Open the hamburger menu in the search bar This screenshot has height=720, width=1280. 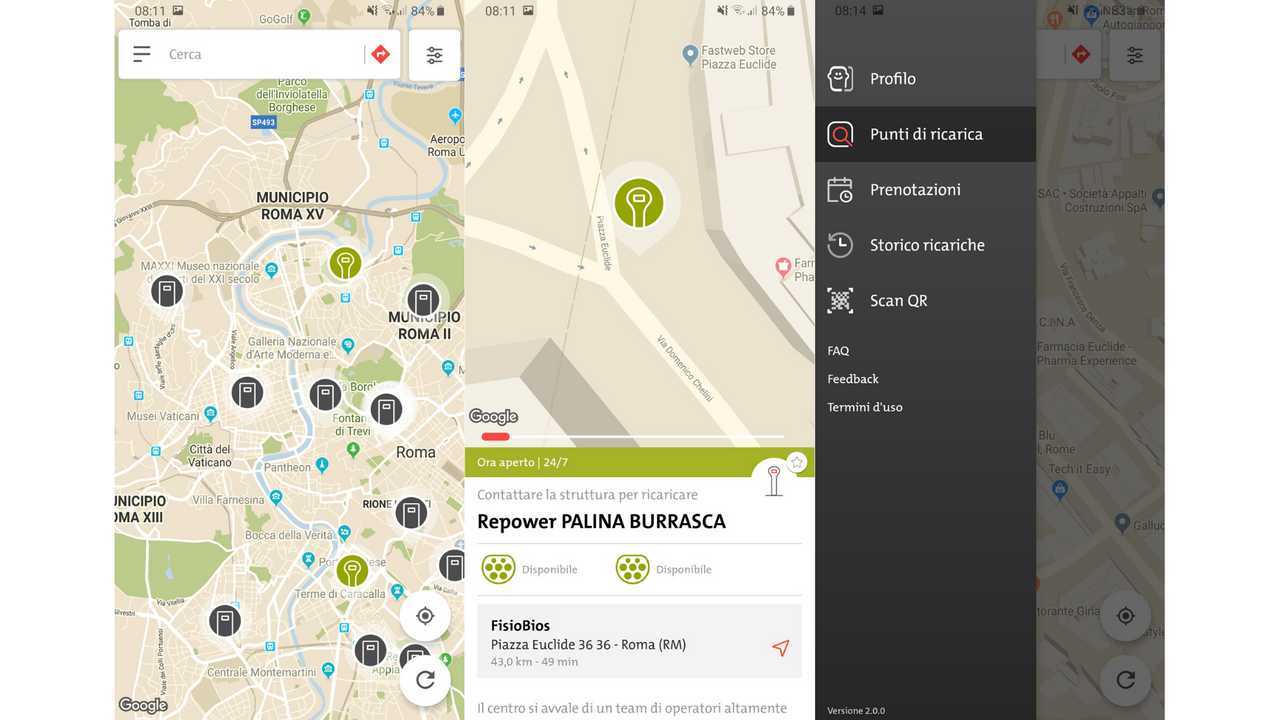pos(142,54)
